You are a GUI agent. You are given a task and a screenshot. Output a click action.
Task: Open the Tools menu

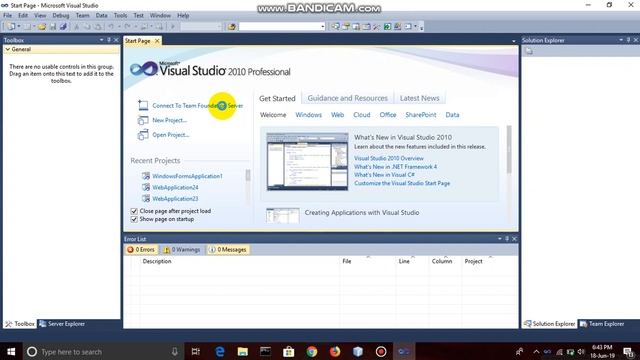tap(120, 16)
